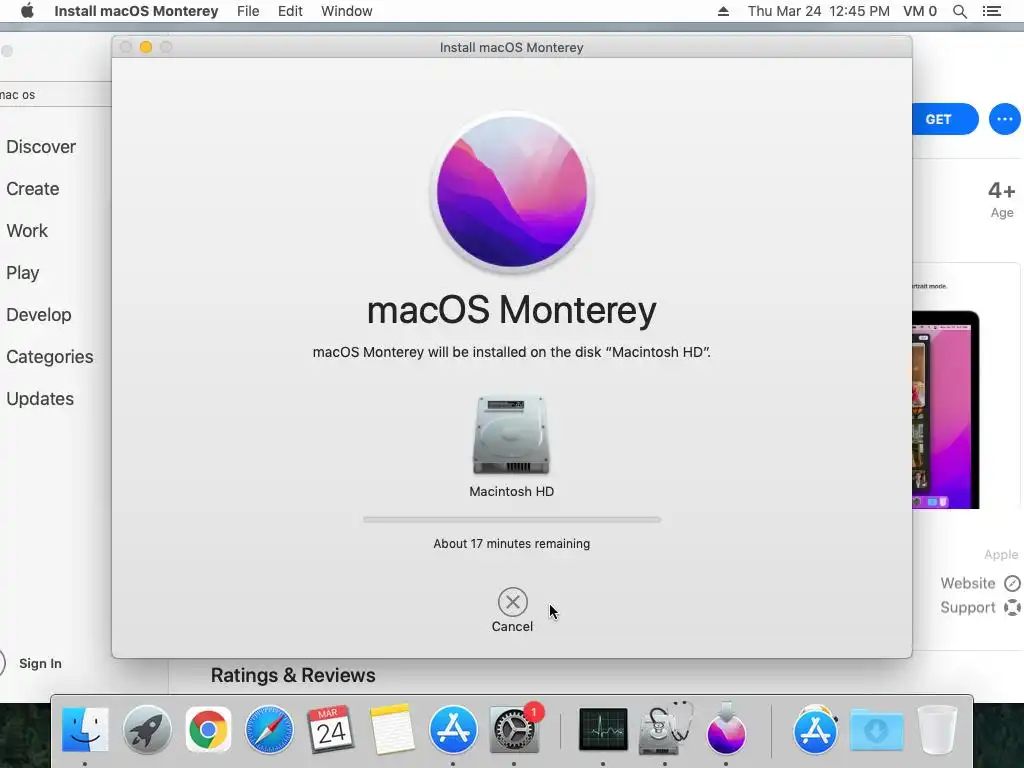This screenshot has width=1024, height=768.
Task: Open the Support link in App Store
Action: [968, 607]
